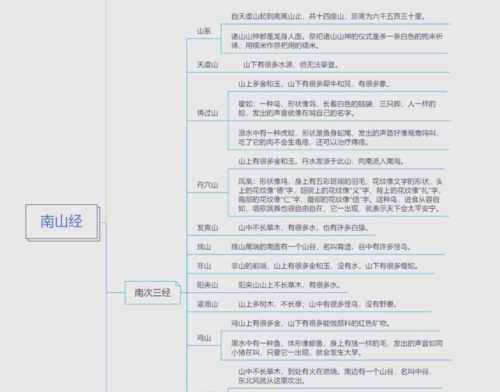Viewport: 500px width, 392px height.
Task: Click the 天虞山 topic node
Action: coord(207,65)
